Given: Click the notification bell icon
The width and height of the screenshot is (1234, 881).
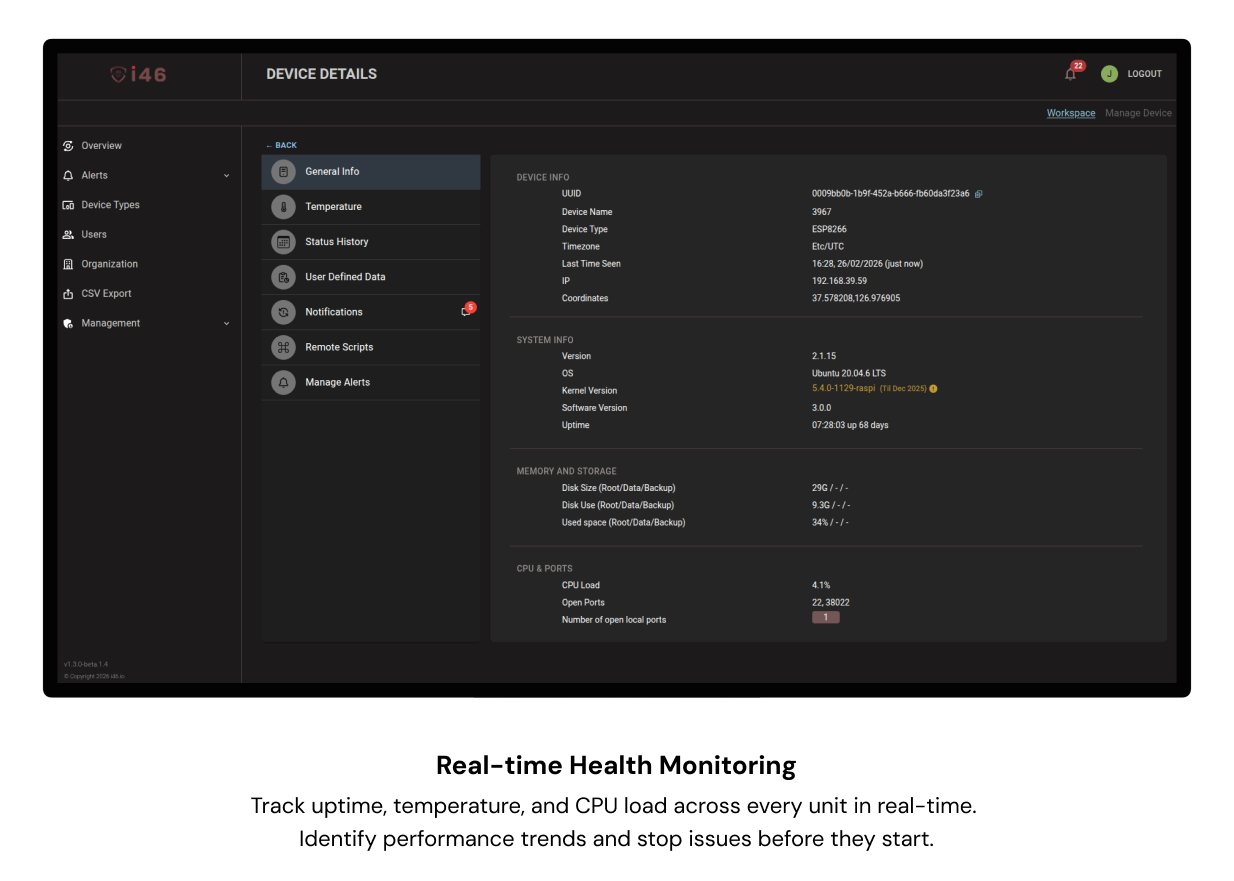Looking at the screenshot, I should pyautogui.click(x=1071, y=74).
